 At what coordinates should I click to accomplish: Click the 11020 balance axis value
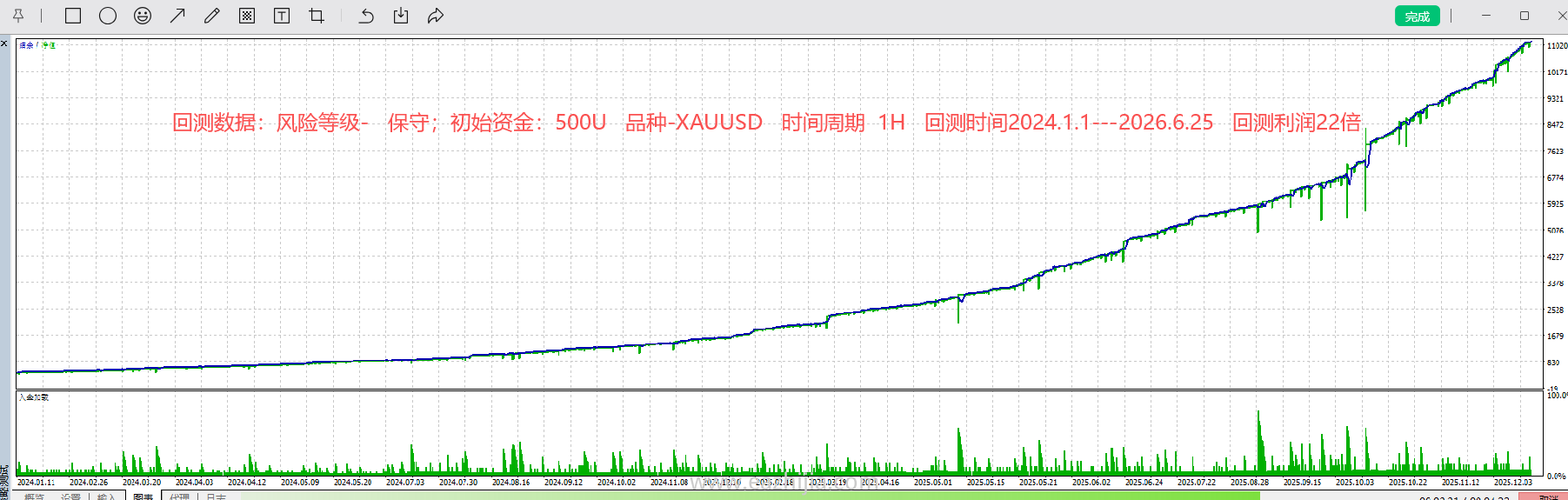pos(1557,46)
